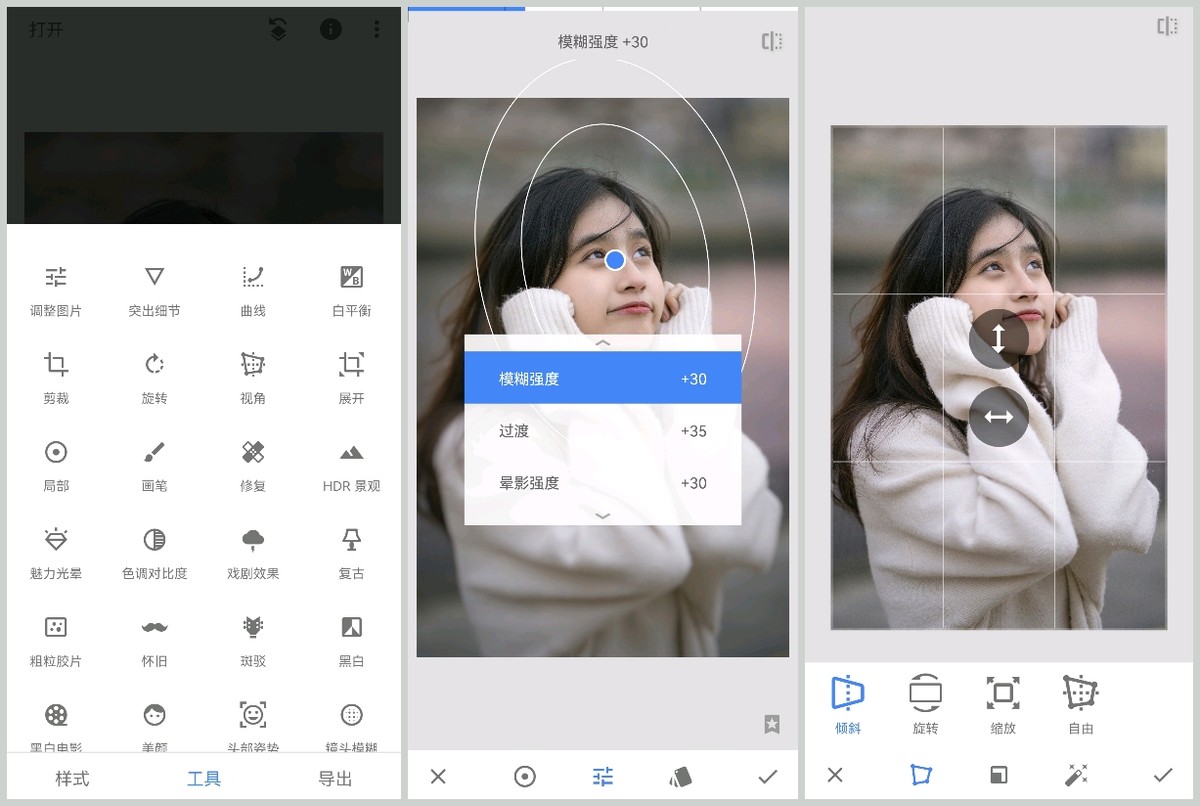Collapse the adjustment list with the down chevron
The image size is (1200, 806).
[x=602, y=516]
